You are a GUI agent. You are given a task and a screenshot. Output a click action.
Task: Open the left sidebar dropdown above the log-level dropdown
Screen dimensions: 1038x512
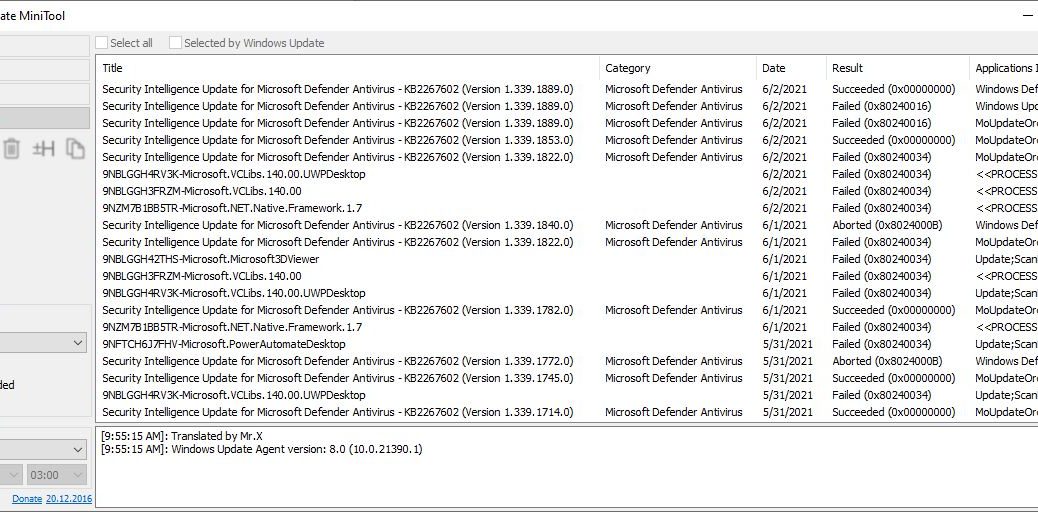43,342
